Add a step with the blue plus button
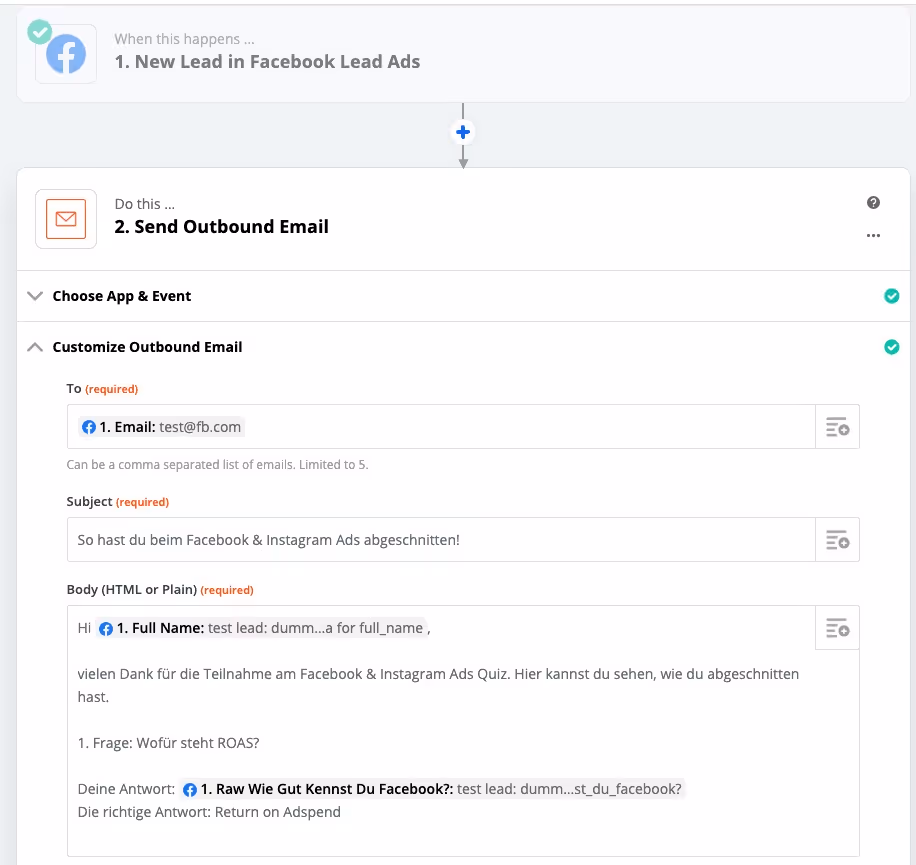 (x=463, y=132)
